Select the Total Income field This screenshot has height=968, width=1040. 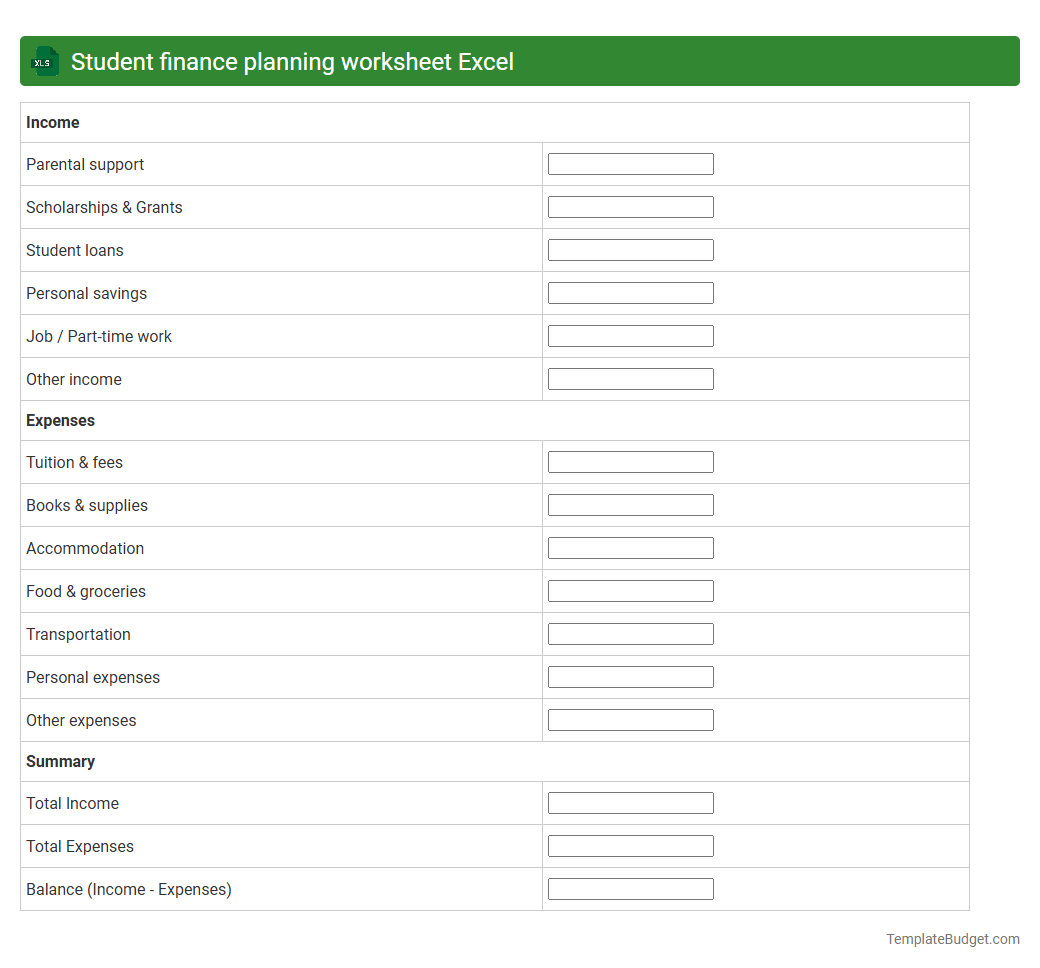630,802
